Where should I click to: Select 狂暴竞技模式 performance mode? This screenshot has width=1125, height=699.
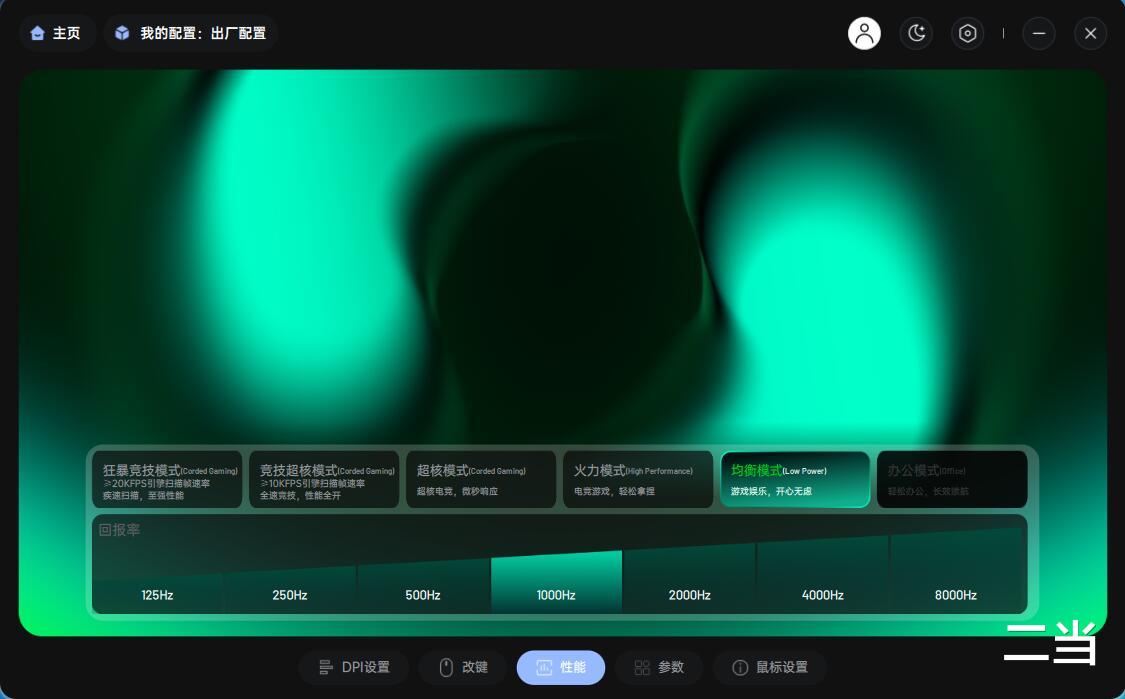tap(167, 479)
